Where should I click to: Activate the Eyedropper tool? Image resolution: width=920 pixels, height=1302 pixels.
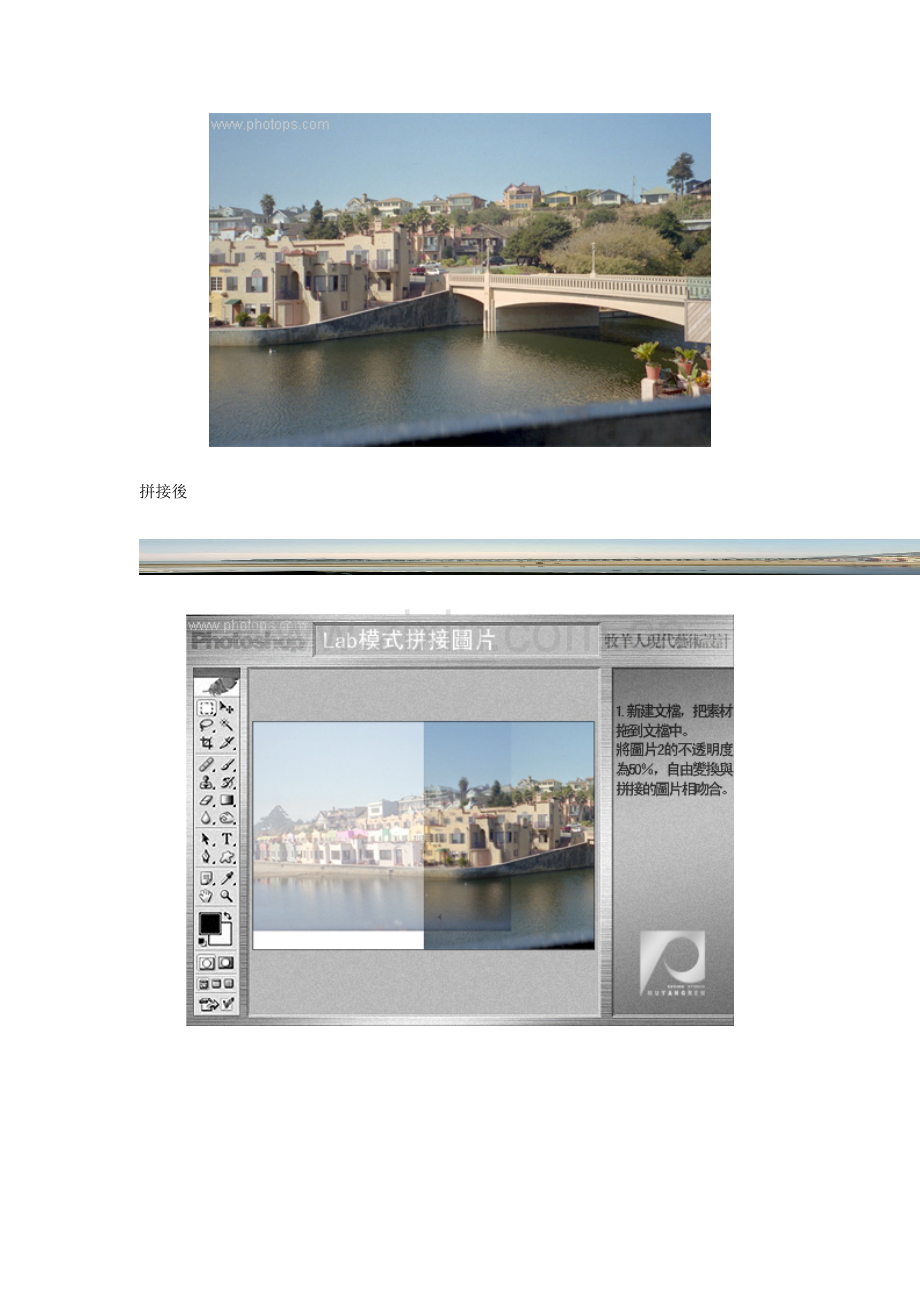(227, 878)
